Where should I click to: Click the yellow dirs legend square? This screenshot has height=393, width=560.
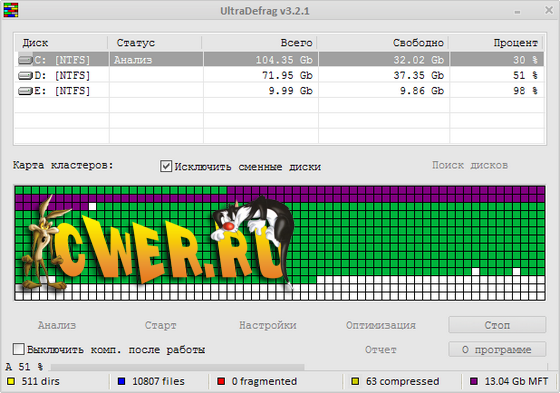pos(11,381)
